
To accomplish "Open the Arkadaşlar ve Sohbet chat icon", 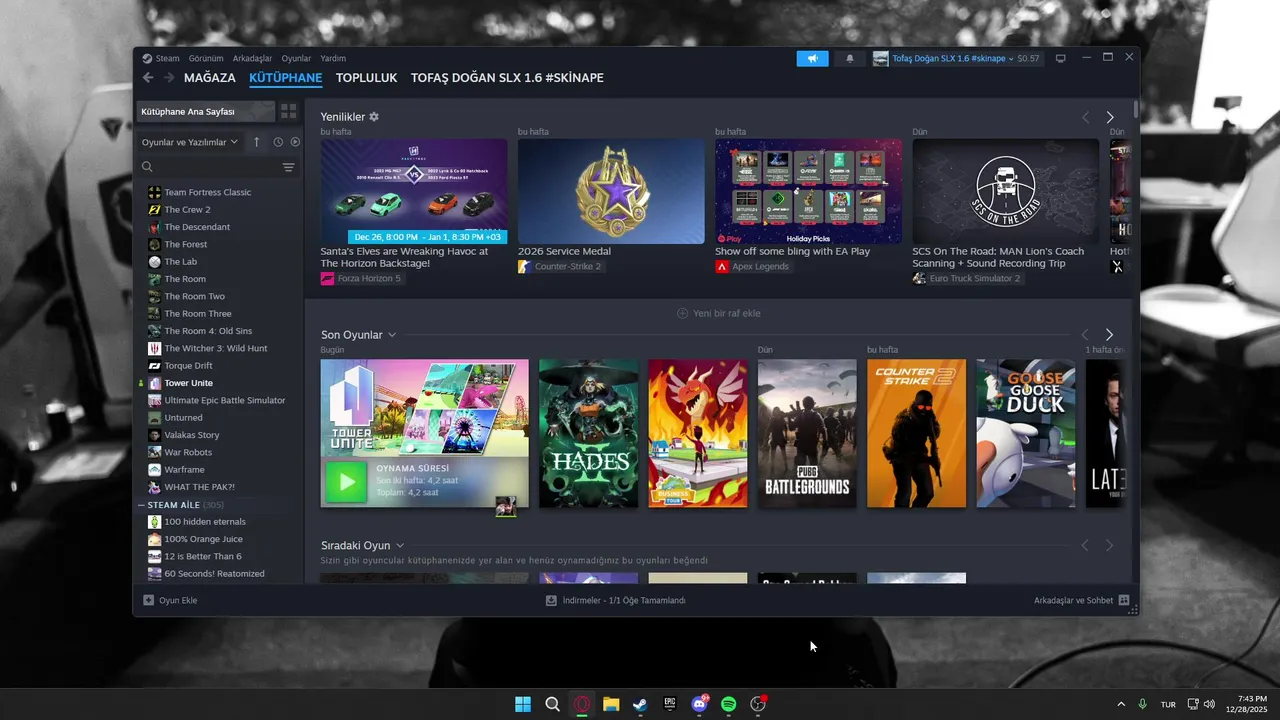I will (1124, 600).
